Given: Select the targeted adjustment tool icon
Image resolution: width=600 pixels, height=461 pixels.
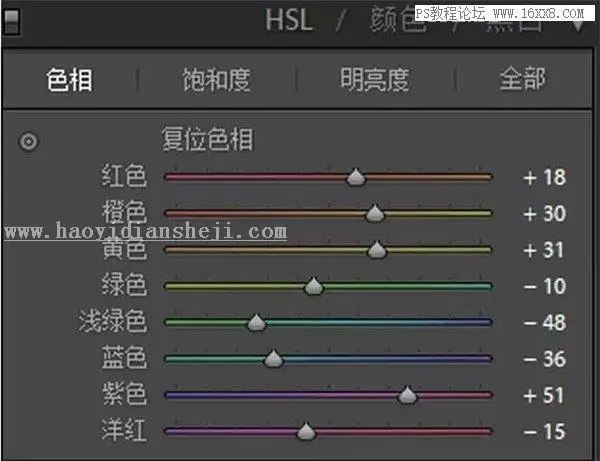Looking at the screenshot, I should (x=29, y=142).
